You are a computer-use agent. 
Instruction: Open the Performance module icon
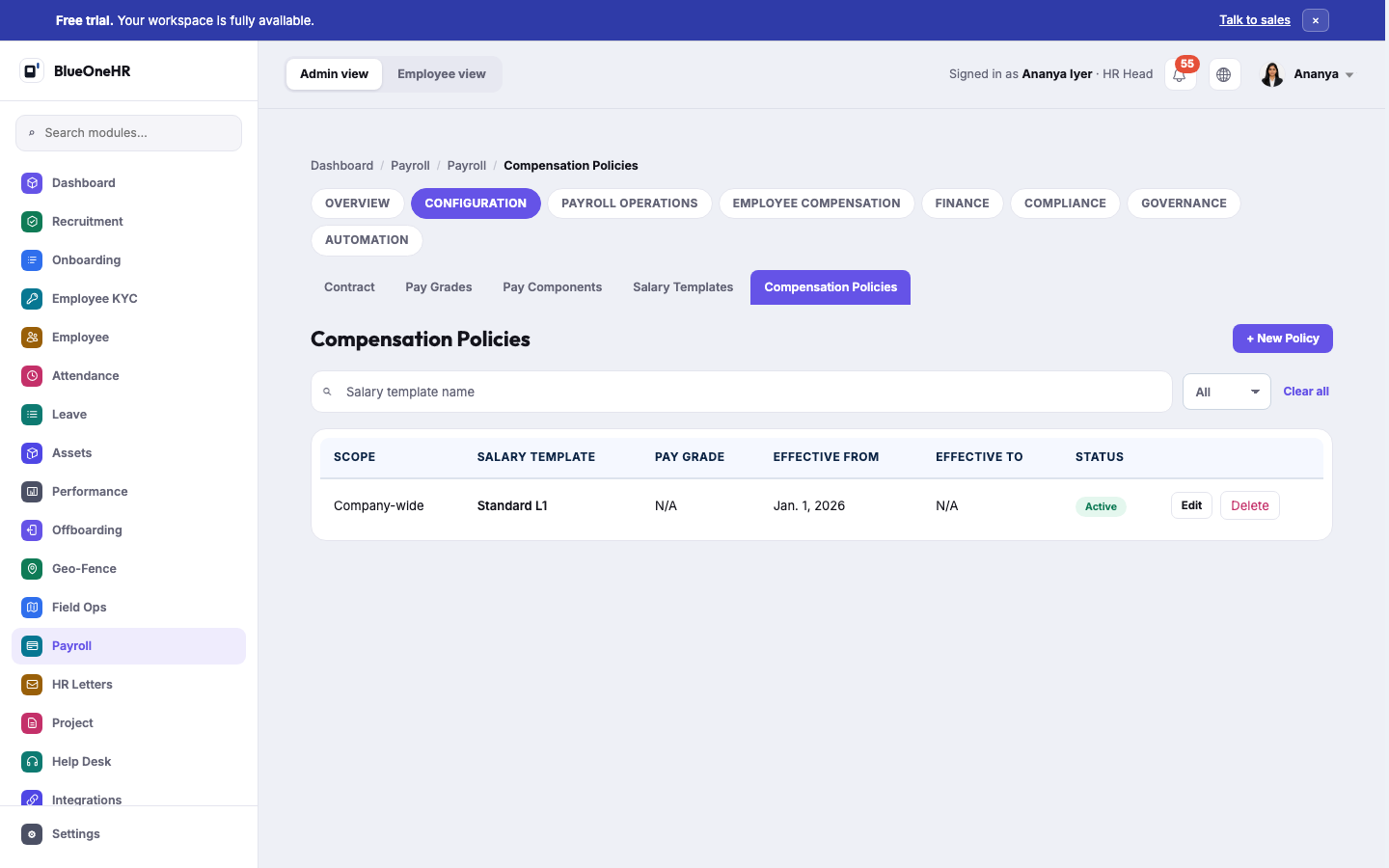coord(32,492)
